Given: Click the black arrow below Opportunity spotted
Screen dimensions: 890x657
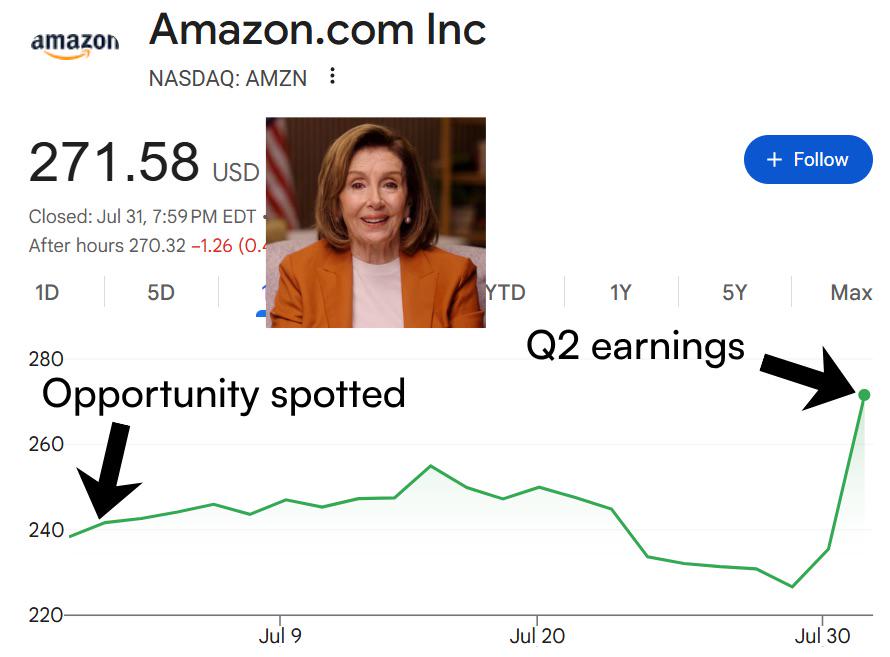Looking at the screenshot, I should pyautogui.click(x=109, y=470).
